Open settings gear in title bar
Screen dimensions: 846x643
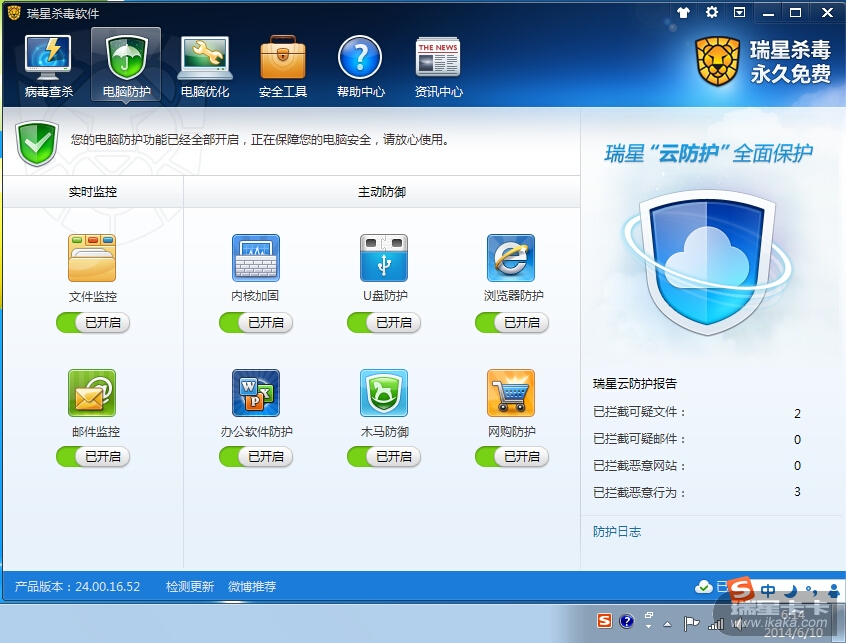point(712,12)
